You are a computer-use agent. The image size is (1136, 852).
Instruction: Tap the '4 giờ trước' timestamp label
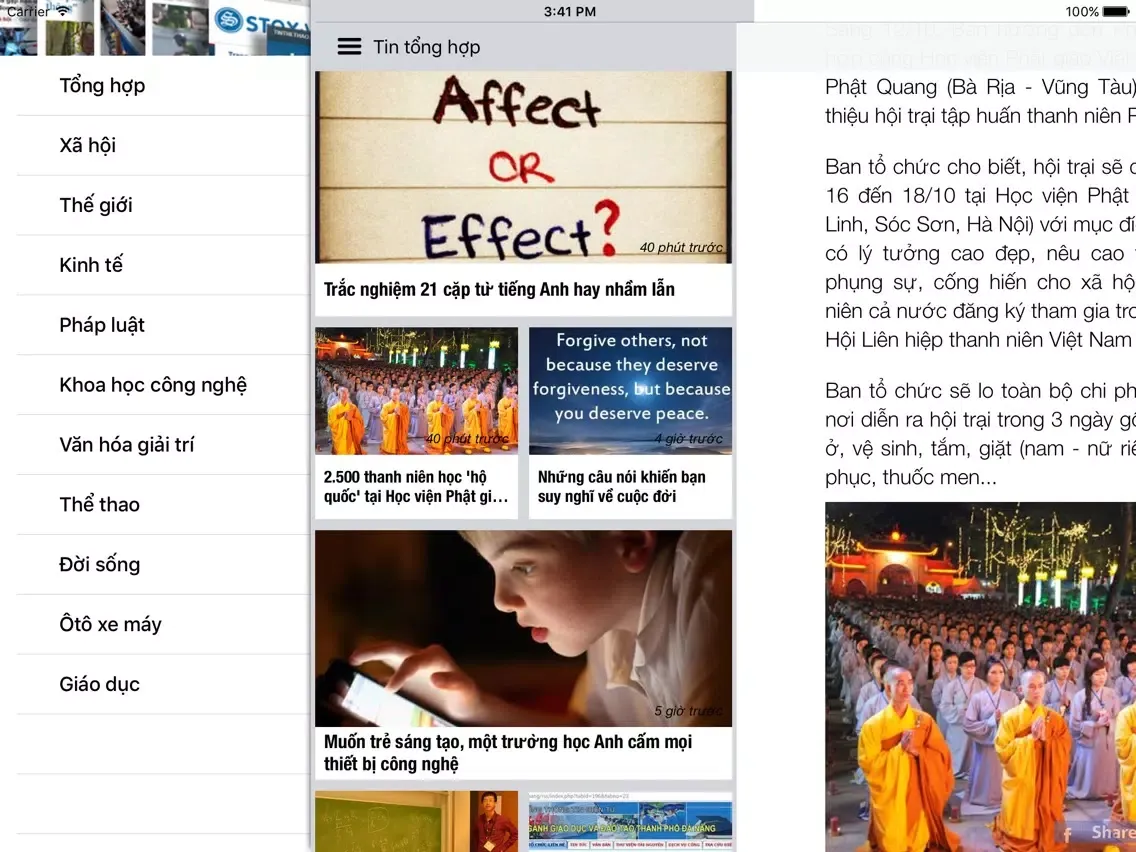pyautogui.click(x=688, y=439)
